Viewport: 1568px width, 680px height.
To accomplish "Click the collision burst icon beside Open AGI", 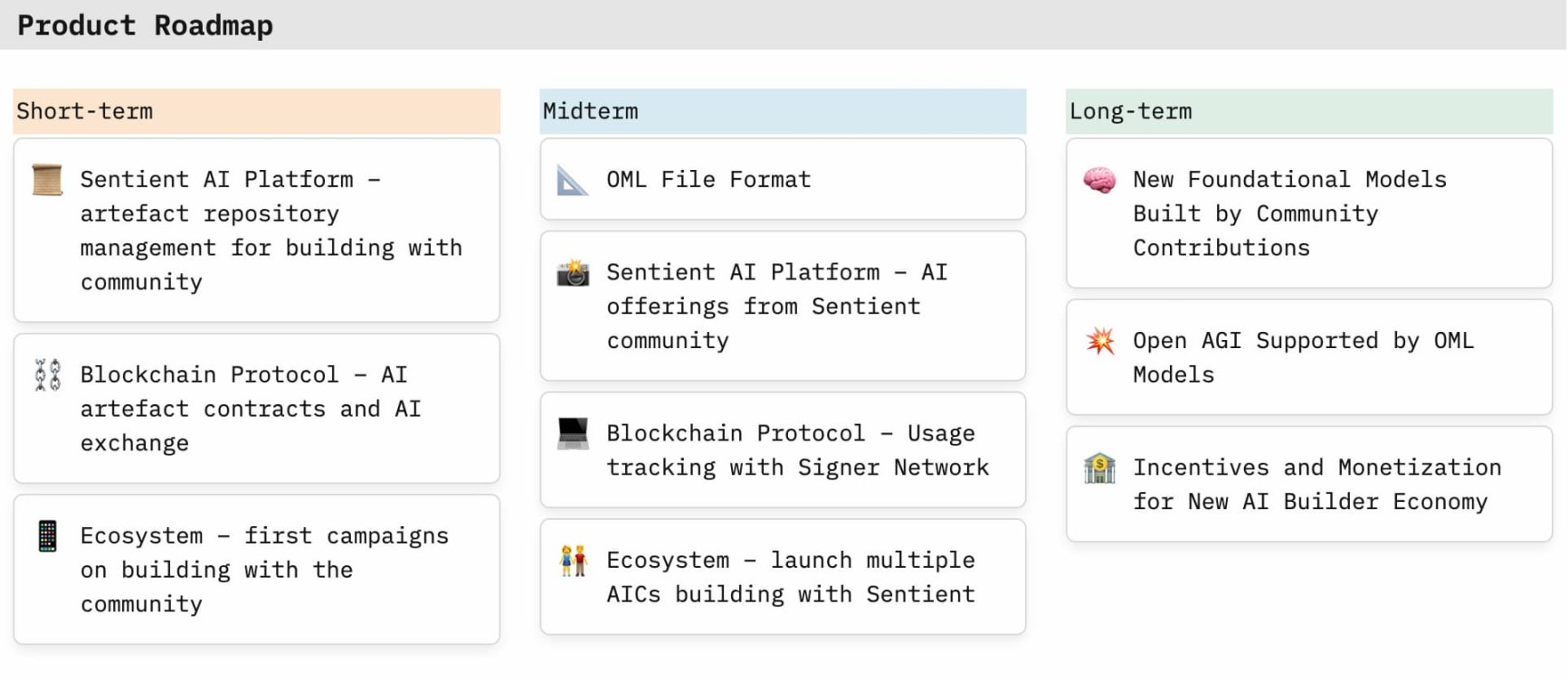I will point(1100,341).
